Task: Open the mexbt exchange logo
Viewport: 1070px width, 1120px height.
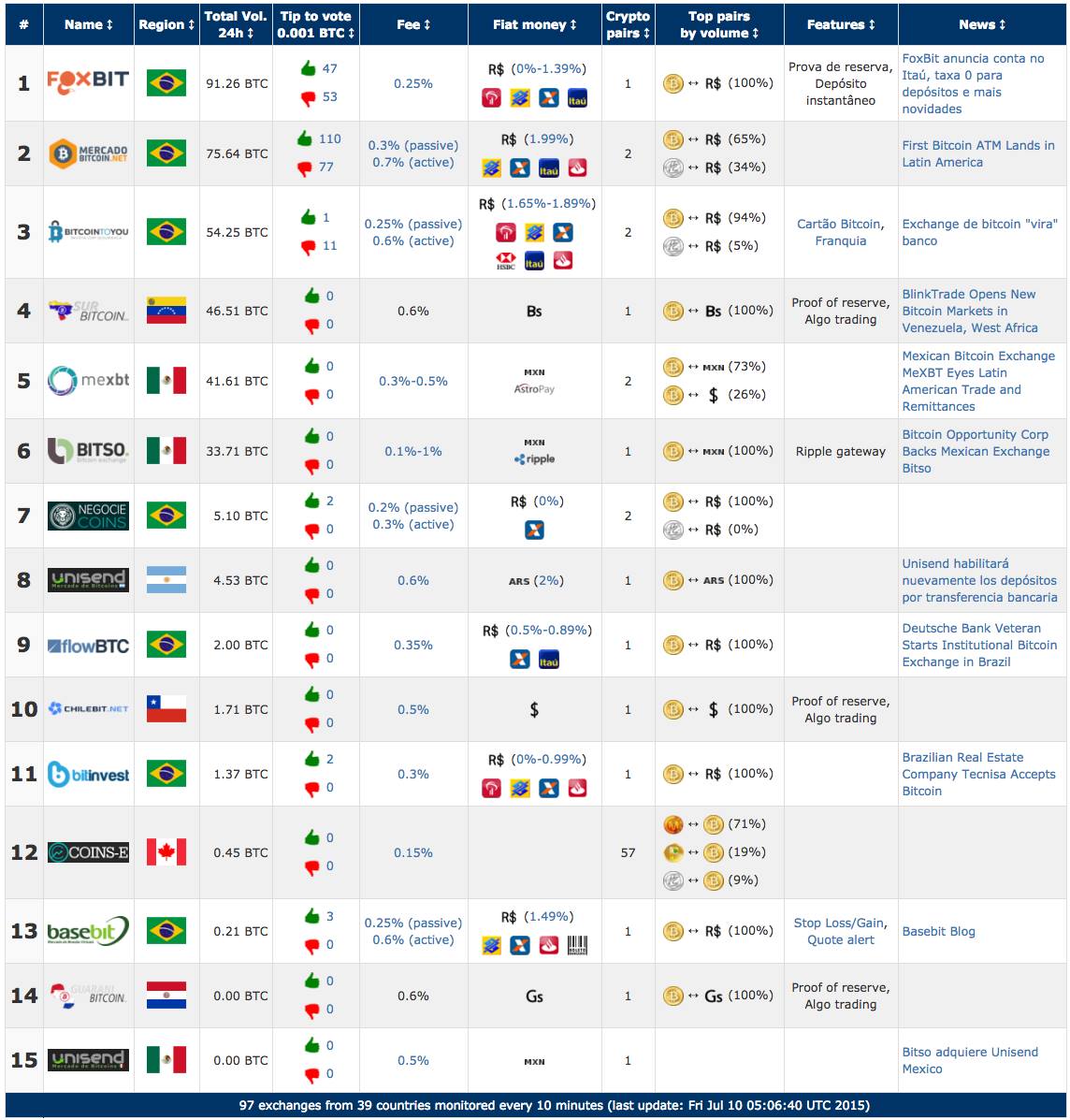Action: point(89,381)
